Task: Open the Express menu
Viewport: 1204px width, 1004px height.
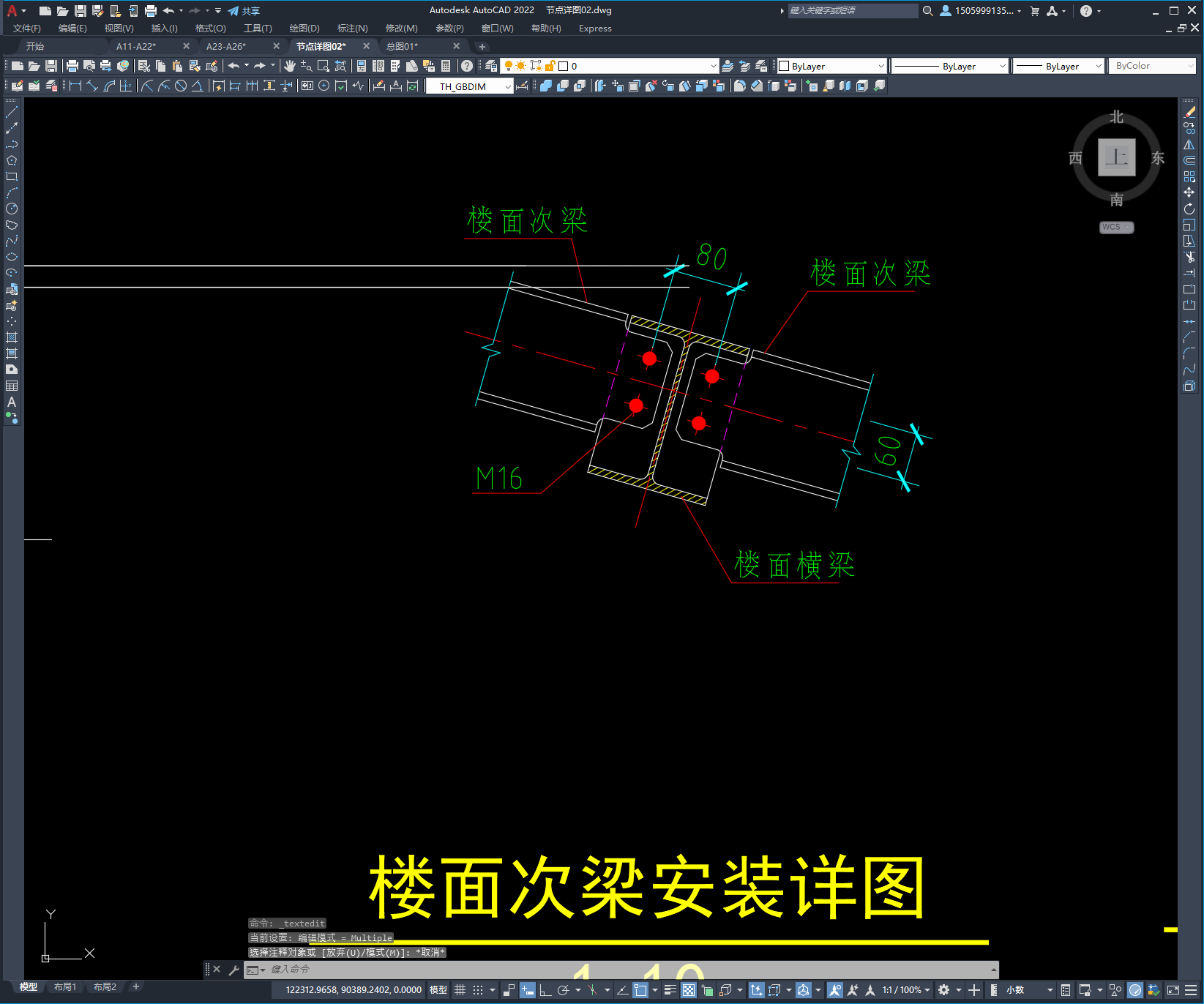Action: coord(595,29)
